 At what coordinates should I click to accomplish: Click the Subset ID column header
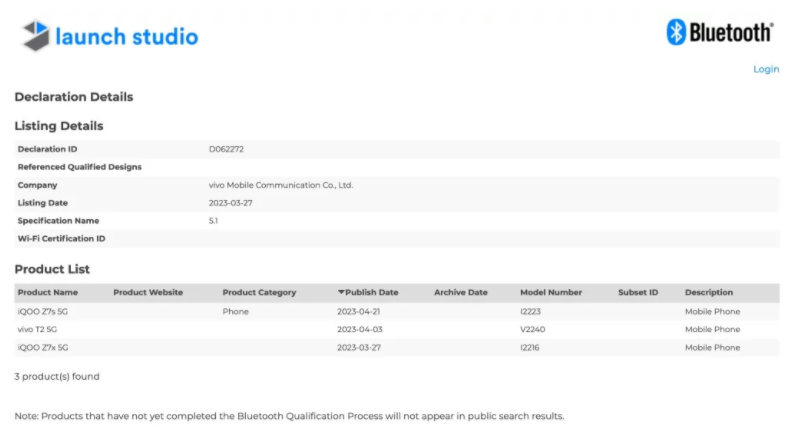coord(638,293)
